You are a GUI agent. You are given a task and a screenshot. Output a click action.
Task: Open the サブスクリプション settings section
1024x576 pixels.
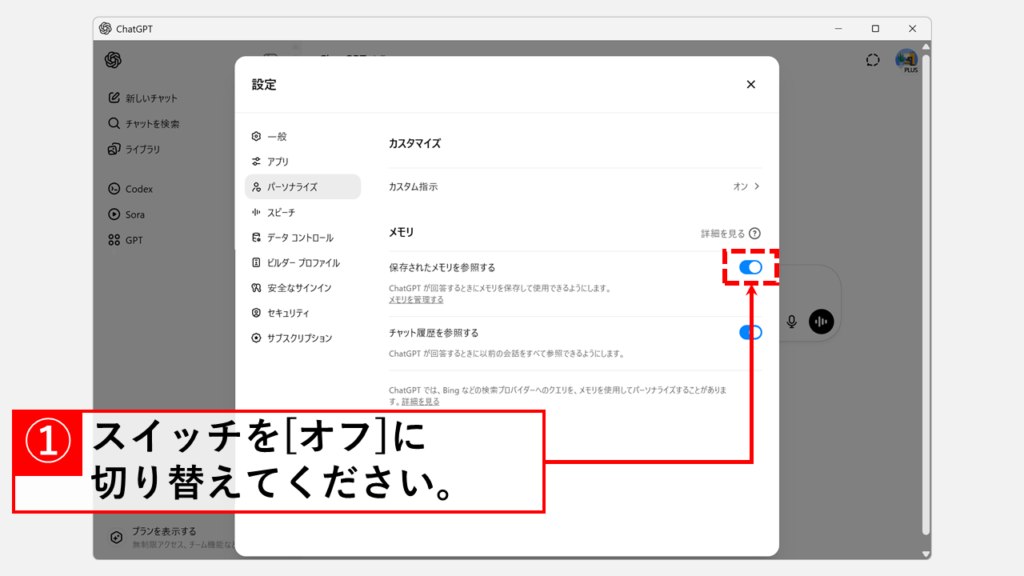pos(302,338)
